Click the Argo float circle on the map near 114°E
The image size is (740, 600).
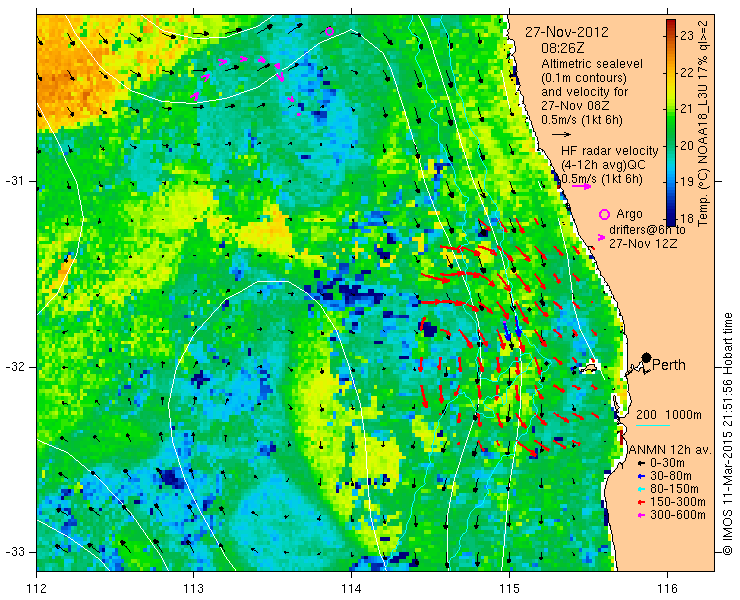(329, 32)
